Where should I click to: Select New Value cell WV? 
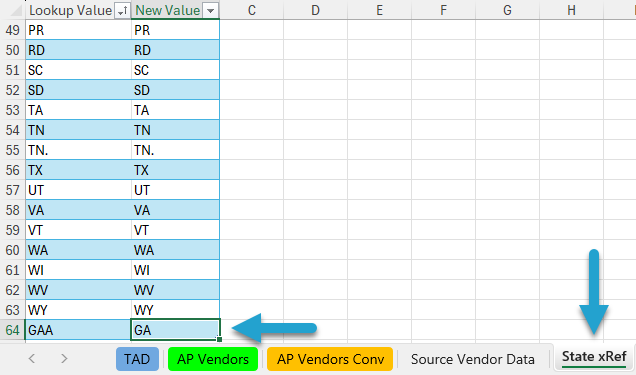pos(175,290)
